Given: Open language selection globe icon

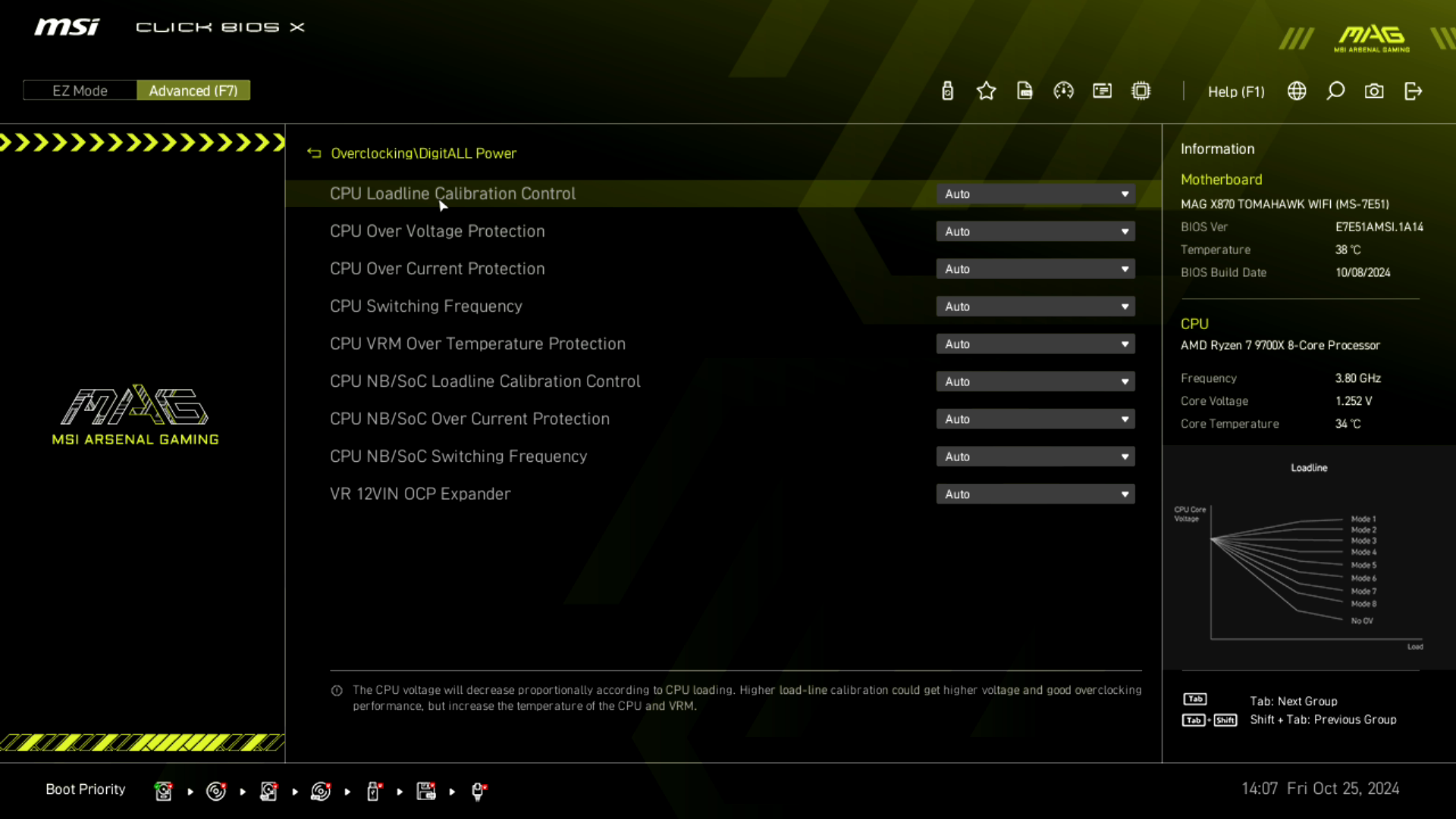Looking at the screenshot, I should click(1297, 91).
